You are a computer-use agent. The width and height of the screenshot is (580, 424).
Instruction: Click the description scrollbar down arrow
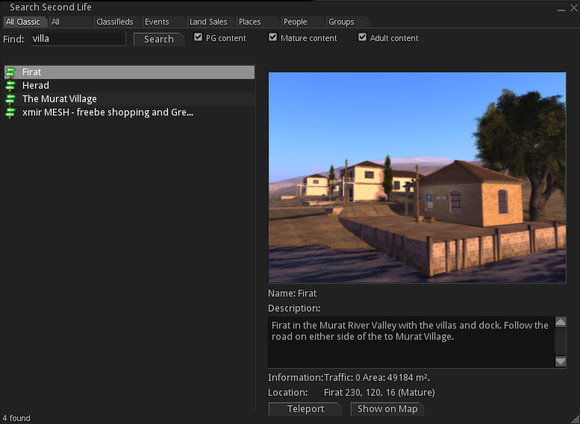pyautogui.click(x=560, y=361)
